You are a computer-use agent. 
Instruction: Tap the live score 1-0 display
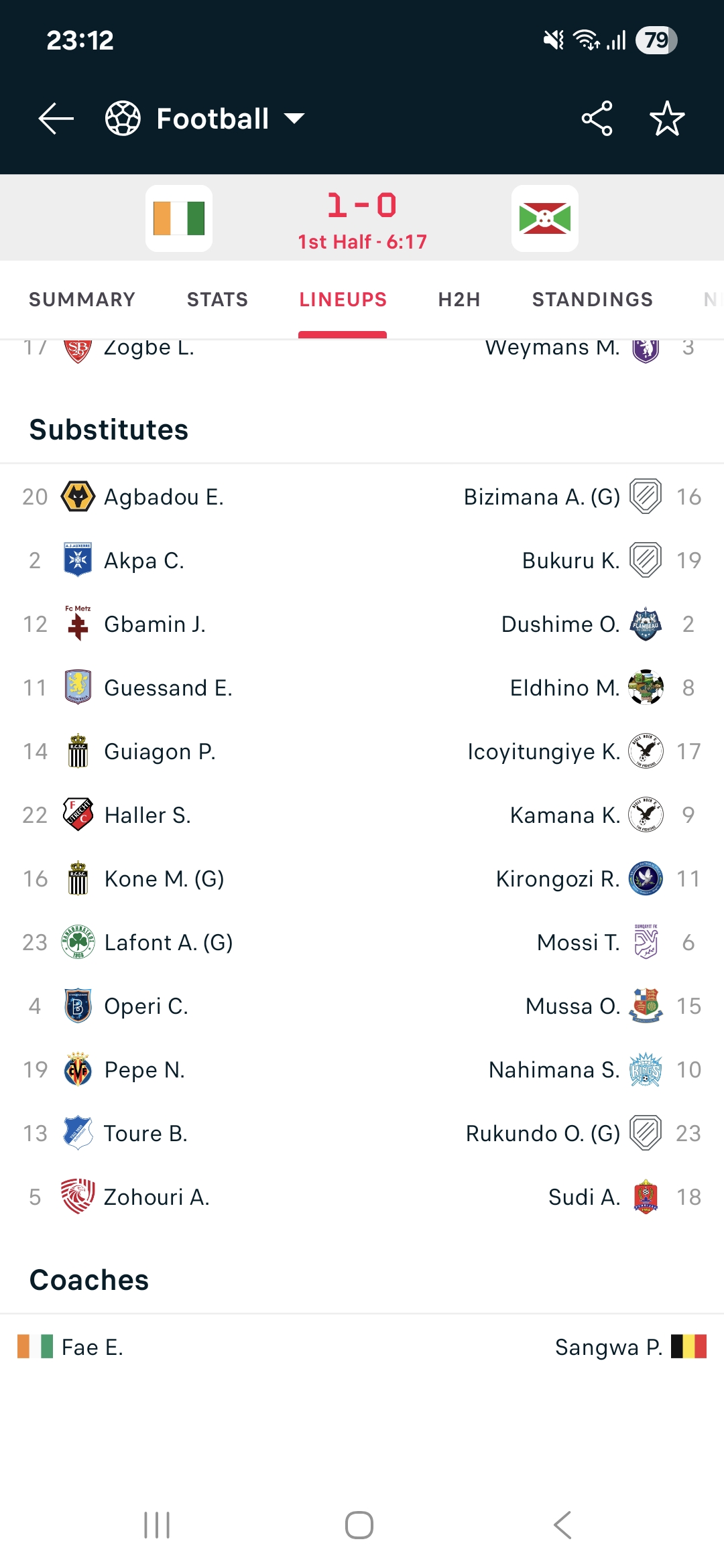(362, 206)
